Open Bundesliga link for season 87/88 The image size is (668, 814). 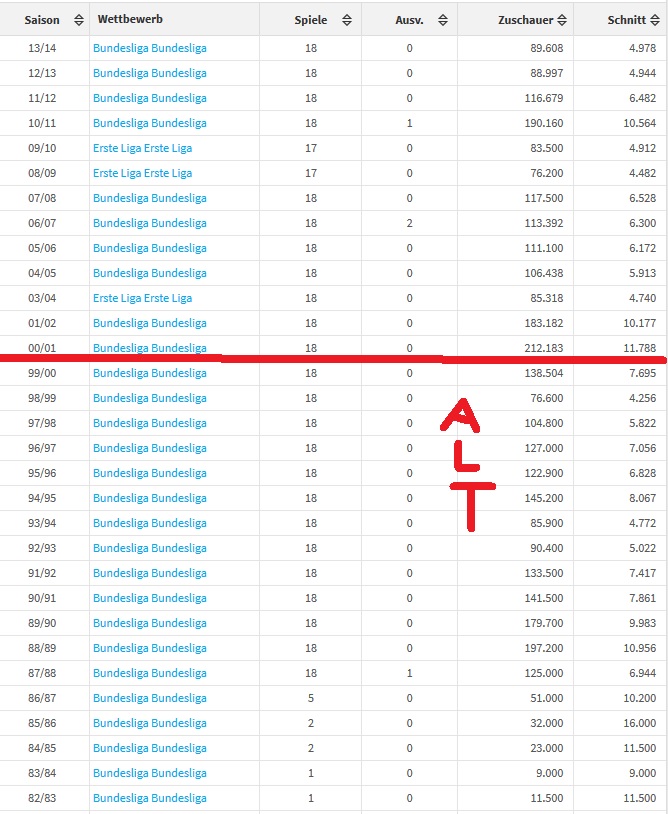(149, 673)
